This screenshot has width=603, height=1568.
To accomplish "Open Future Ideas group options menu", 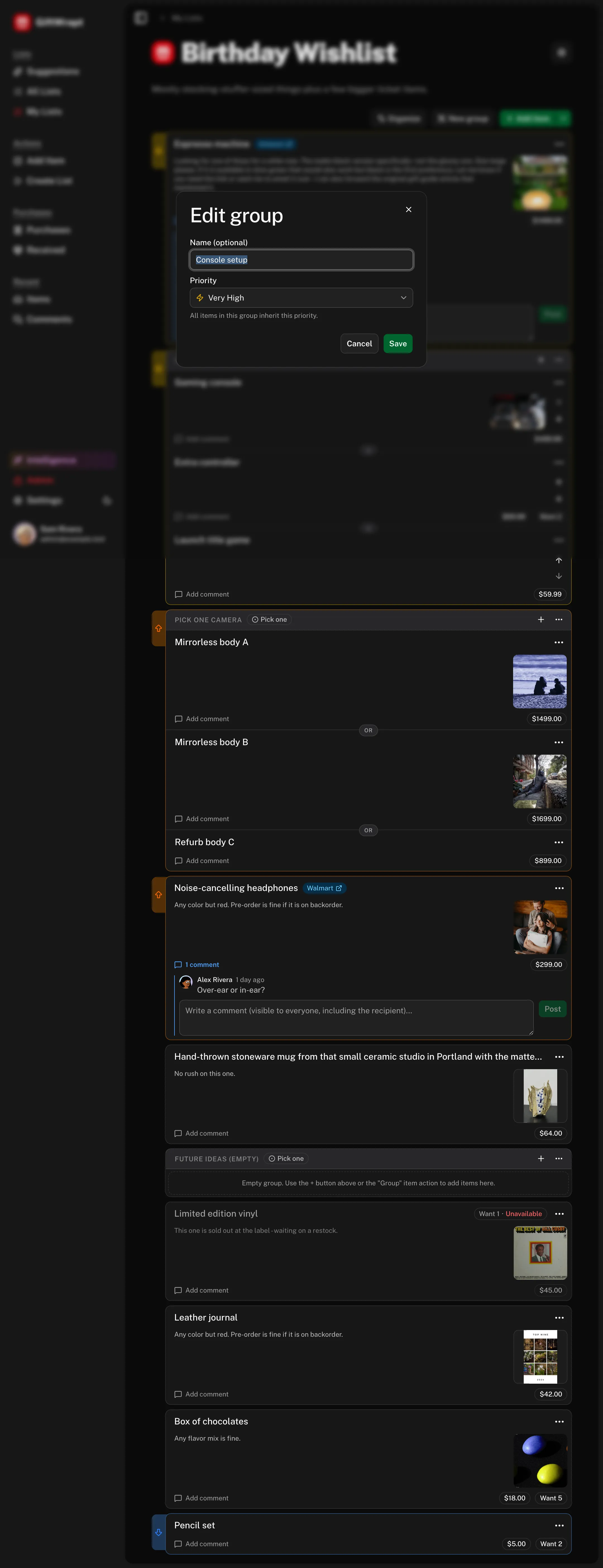I will pos(559,1159).
